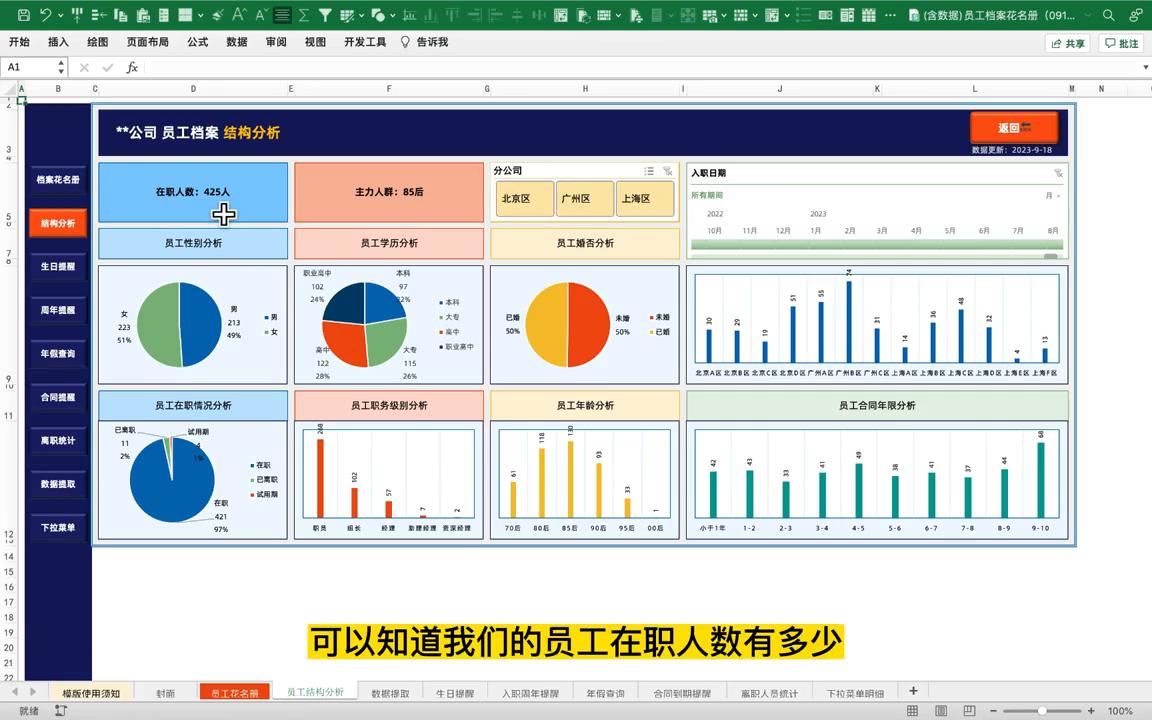Toggle the 上海区 slicer filter
The width and height of the screenshot is (1152, 720).
[x=644, y=198]
